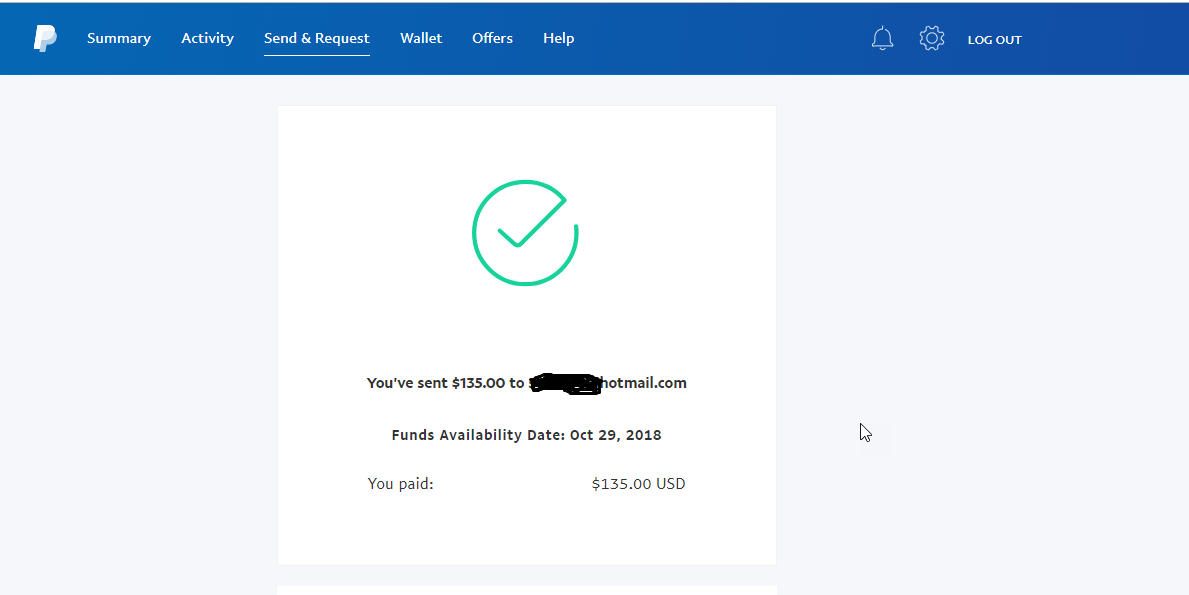Click the partially visible card below
Viewport: 1189px width, 595px height.
[527, 590]
